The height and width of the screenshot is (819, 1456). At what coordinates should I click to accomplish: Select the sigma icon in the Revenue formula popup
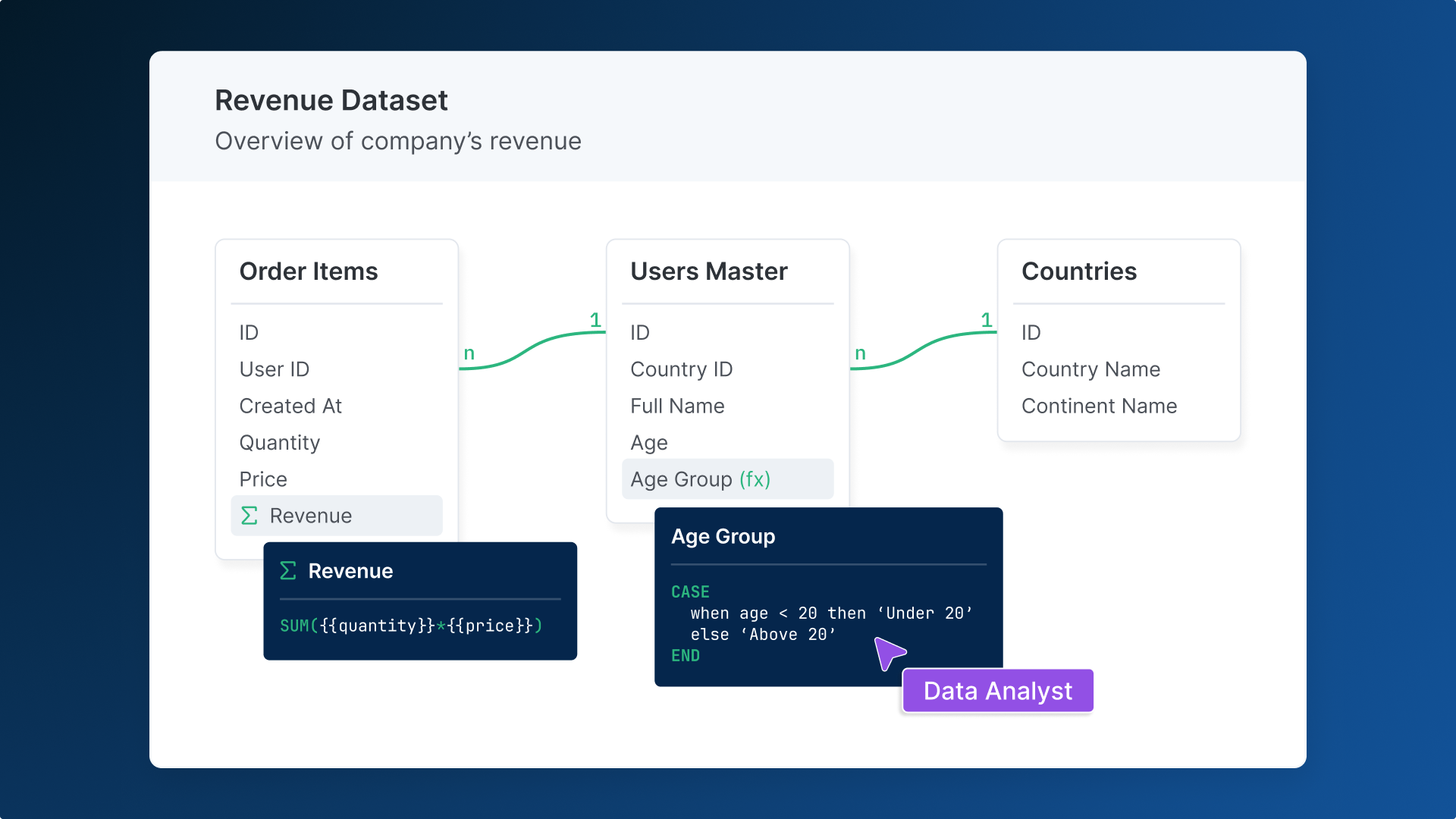[289, 572]
